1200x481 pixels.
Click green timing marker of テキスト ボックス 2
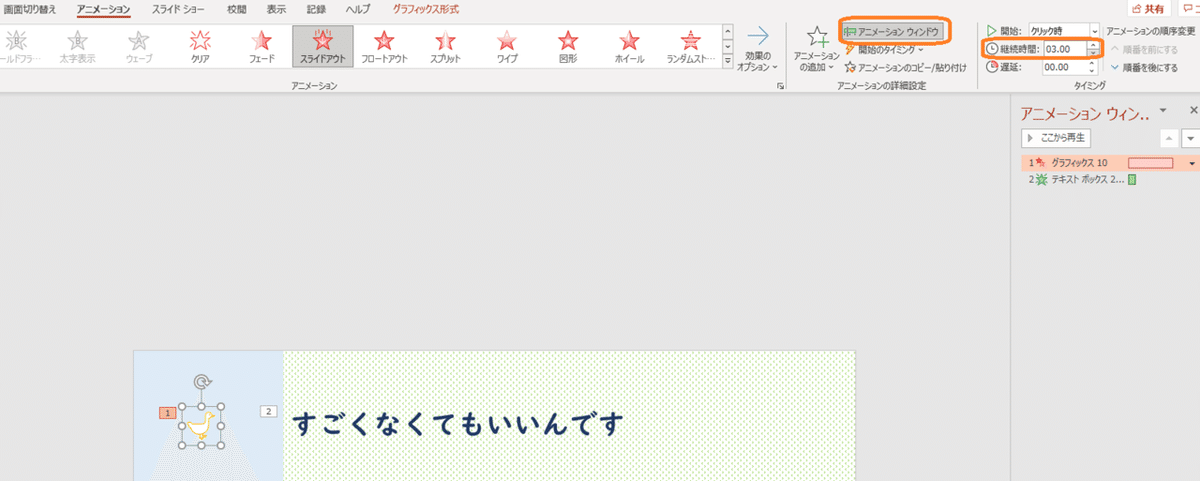1132,180
